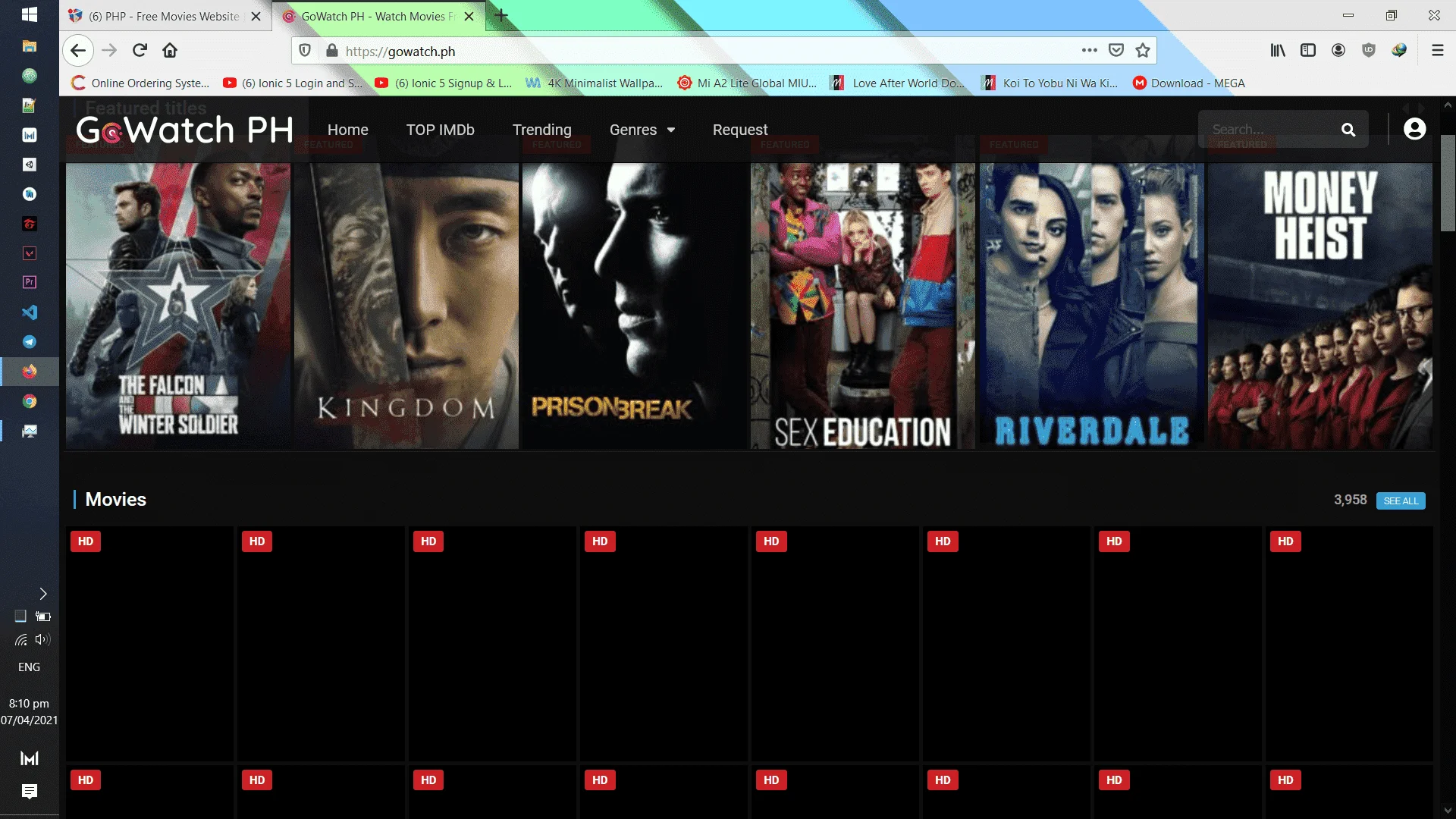
Task: Open the Kingdom featured poster
Action: [406, 306]
